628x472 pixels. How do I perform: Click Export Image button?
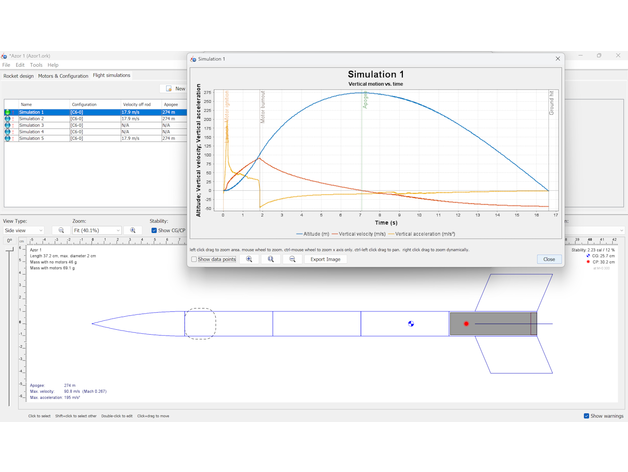pos(325,259)
